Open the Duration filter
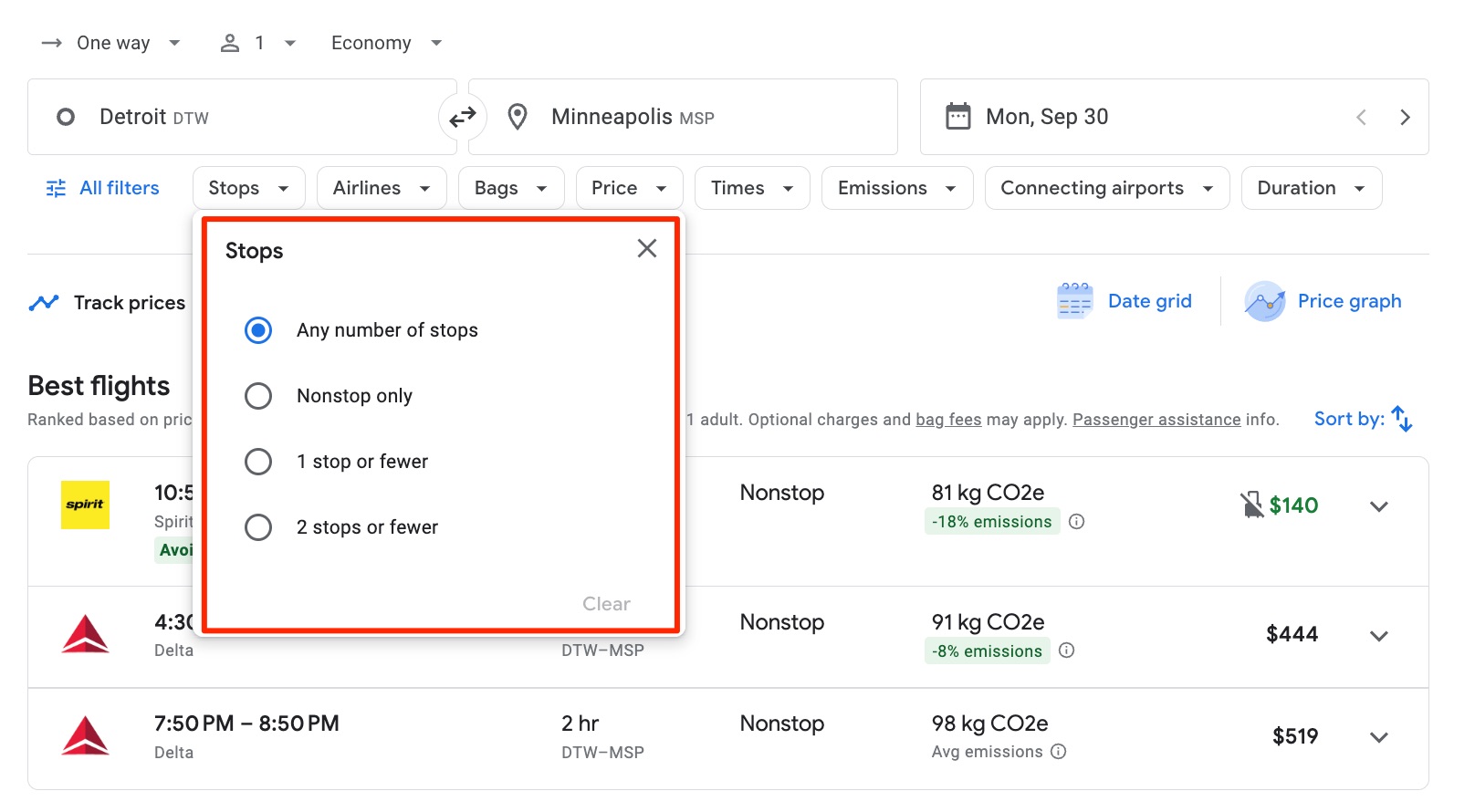This screenshot has width=1475, height=812. point(1312,188)
